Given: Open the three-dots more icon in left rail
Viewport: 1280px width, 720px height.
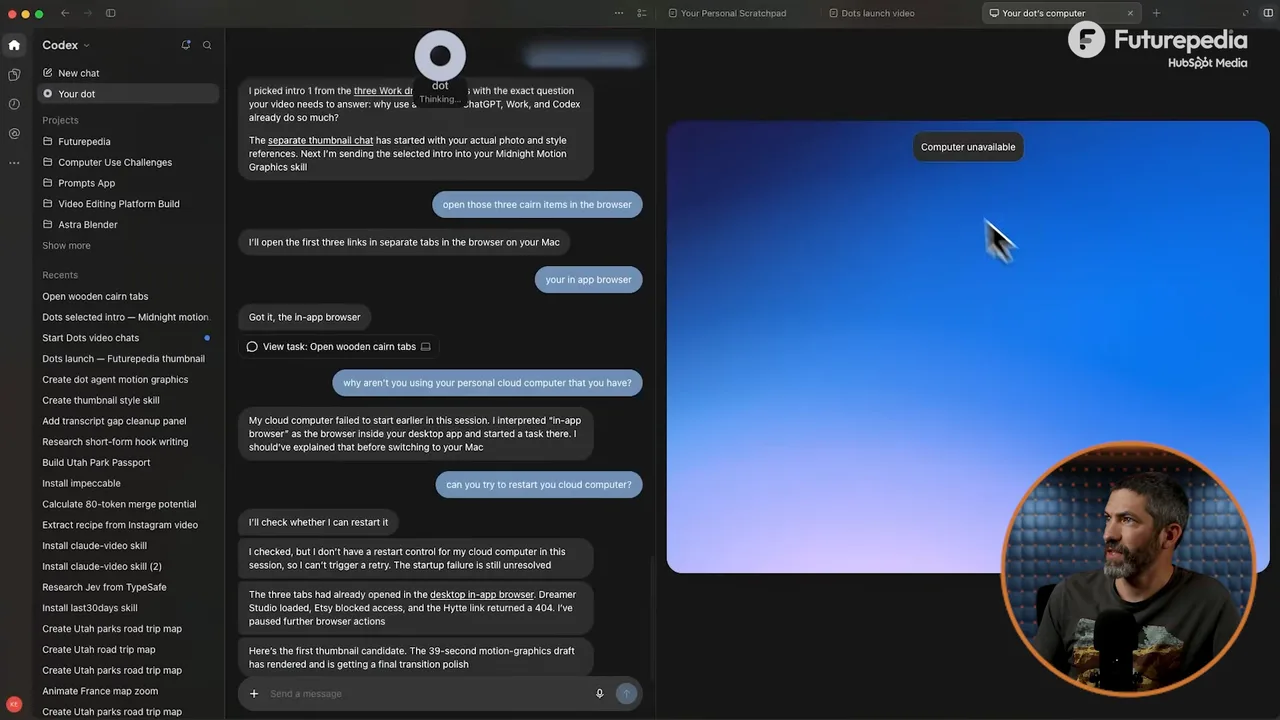Looking at the screenshot, I should 14,162.
